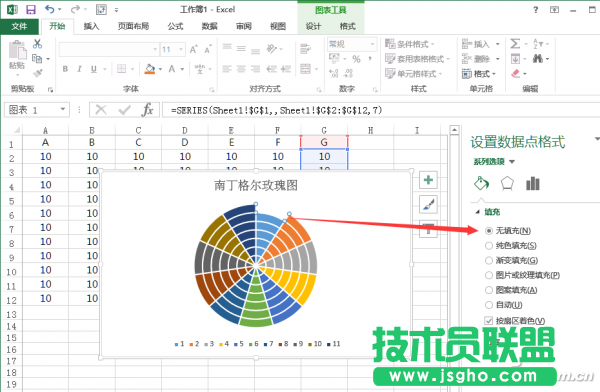600x392 pixels.
Task: Switch to the Review tab
Action: [244, 26]
